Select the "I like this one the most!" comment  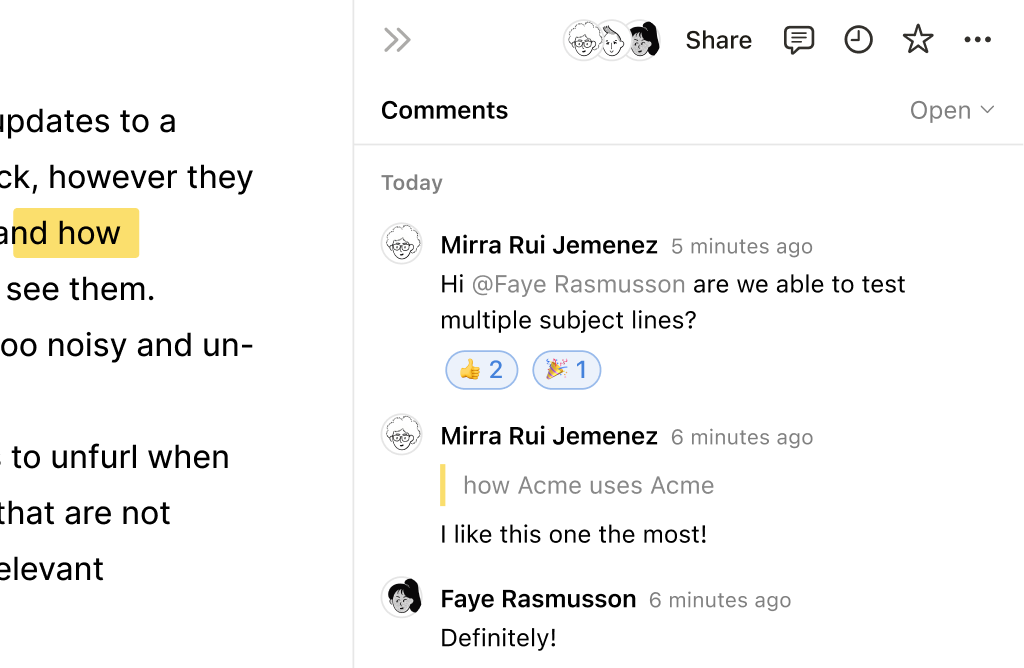pyautogui.click(x=573, y=534)
